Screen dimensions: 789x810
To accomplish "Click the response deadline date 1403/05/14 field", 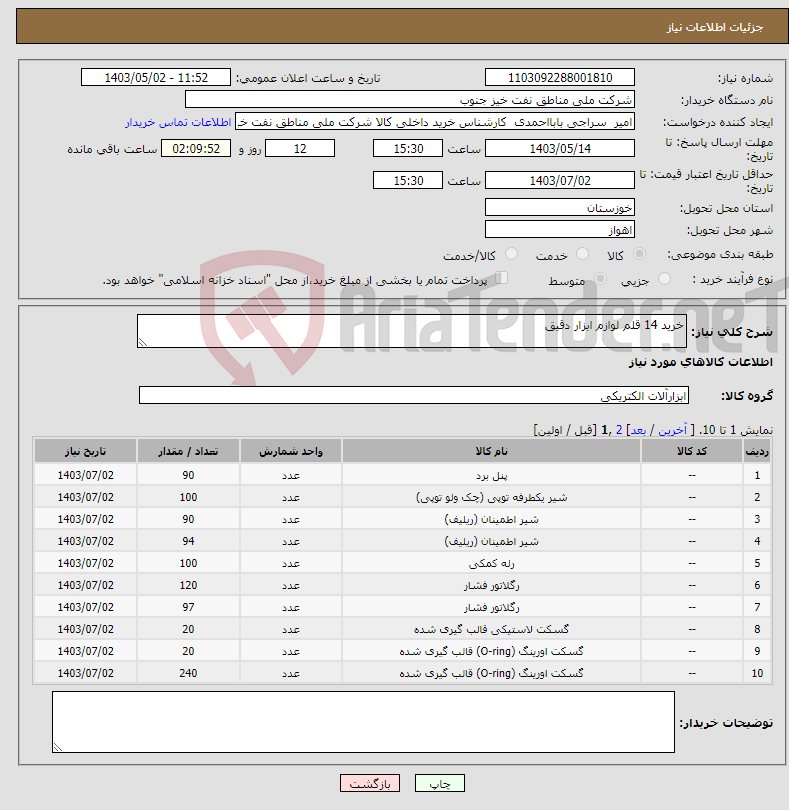I will click(560, 149).
